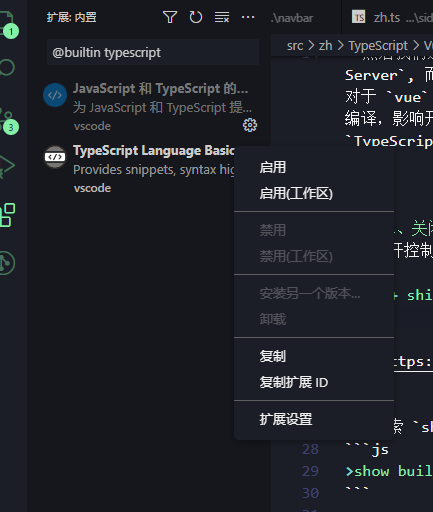The width and height of the screenshot is (433, 512).
Task: Clear extensions search results icon
Action: 222,17
